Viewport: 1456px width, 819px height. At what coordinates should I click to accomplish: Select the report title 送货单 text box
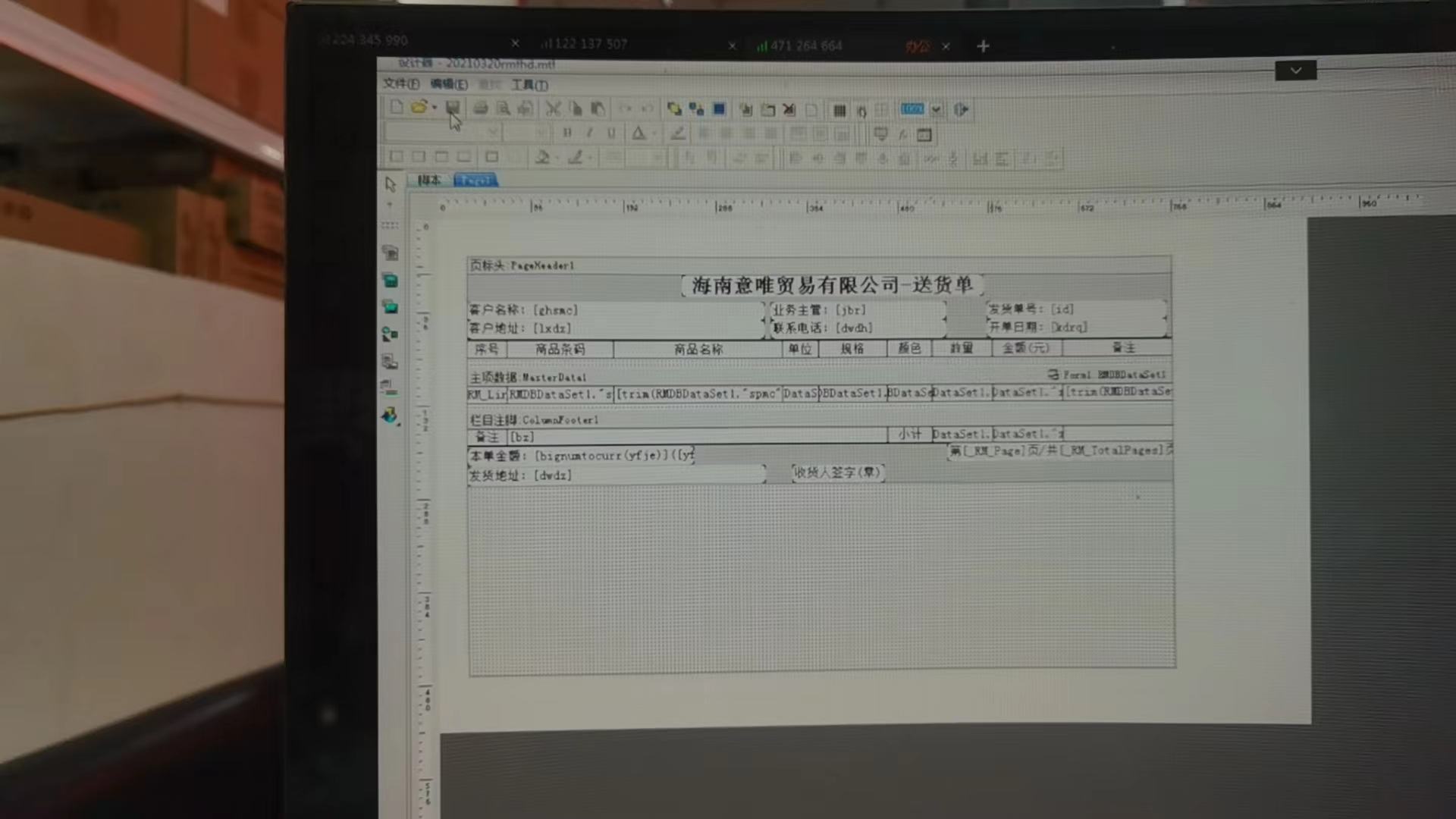click(x=832, y=285)
